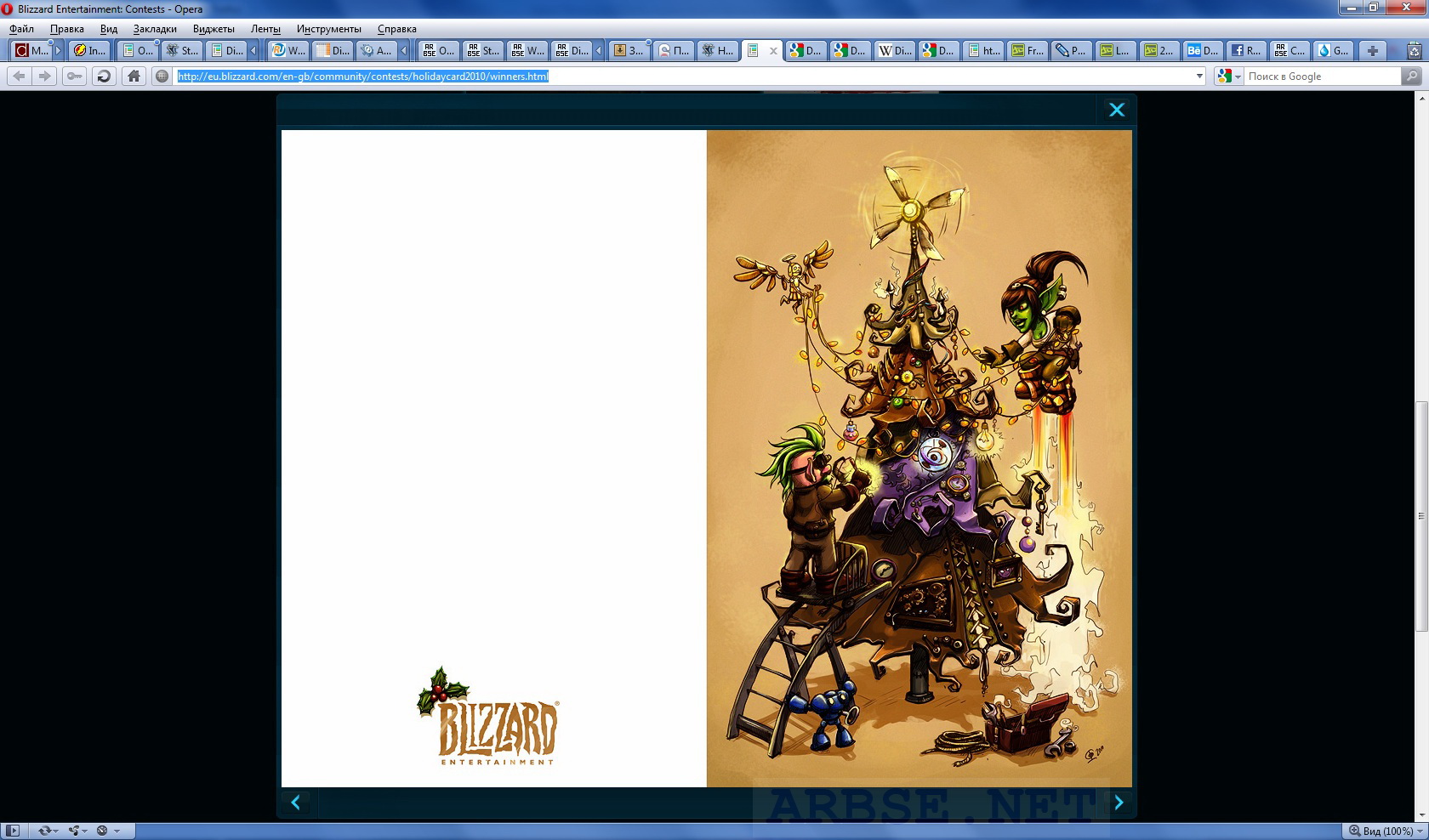1429x840 pixels.
Task: Reload the page with the refresh button
Action: tap(104, 76)
